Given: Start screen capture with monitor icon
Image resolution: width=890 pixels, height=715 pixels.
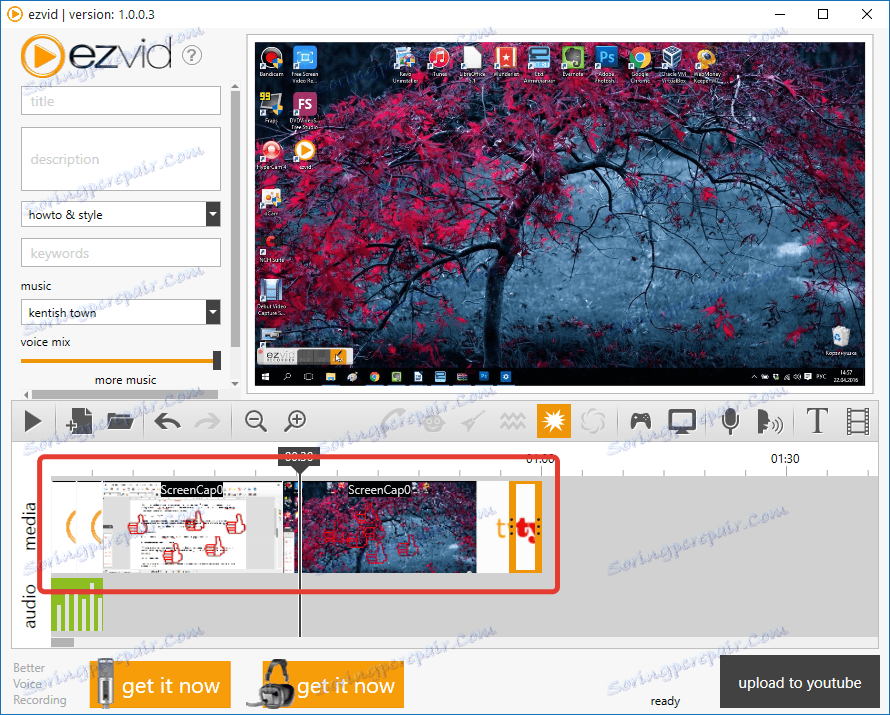Looking at the screenshot, I should (682, 421).
